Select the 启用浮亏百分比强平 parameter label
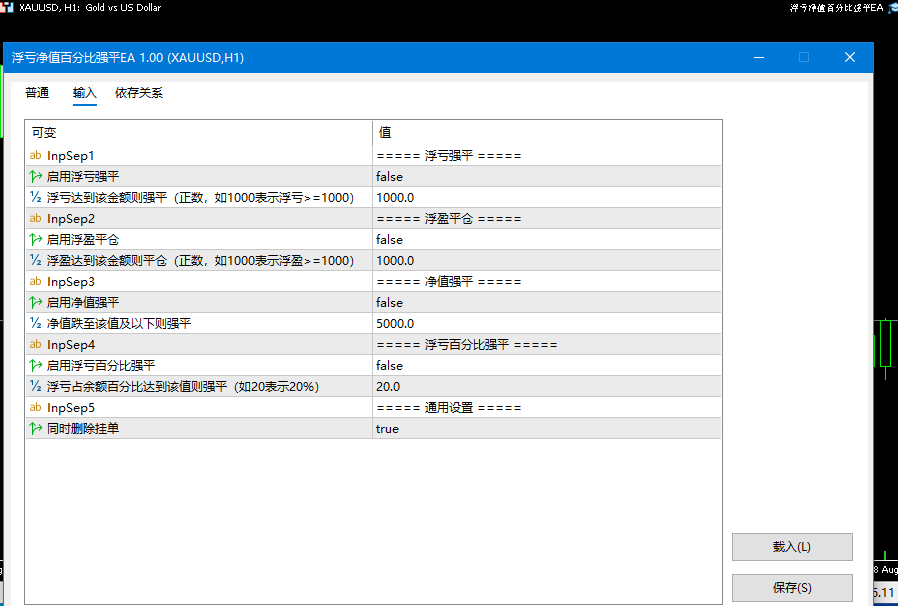This screenshot has height=606, width=898. 101,365
